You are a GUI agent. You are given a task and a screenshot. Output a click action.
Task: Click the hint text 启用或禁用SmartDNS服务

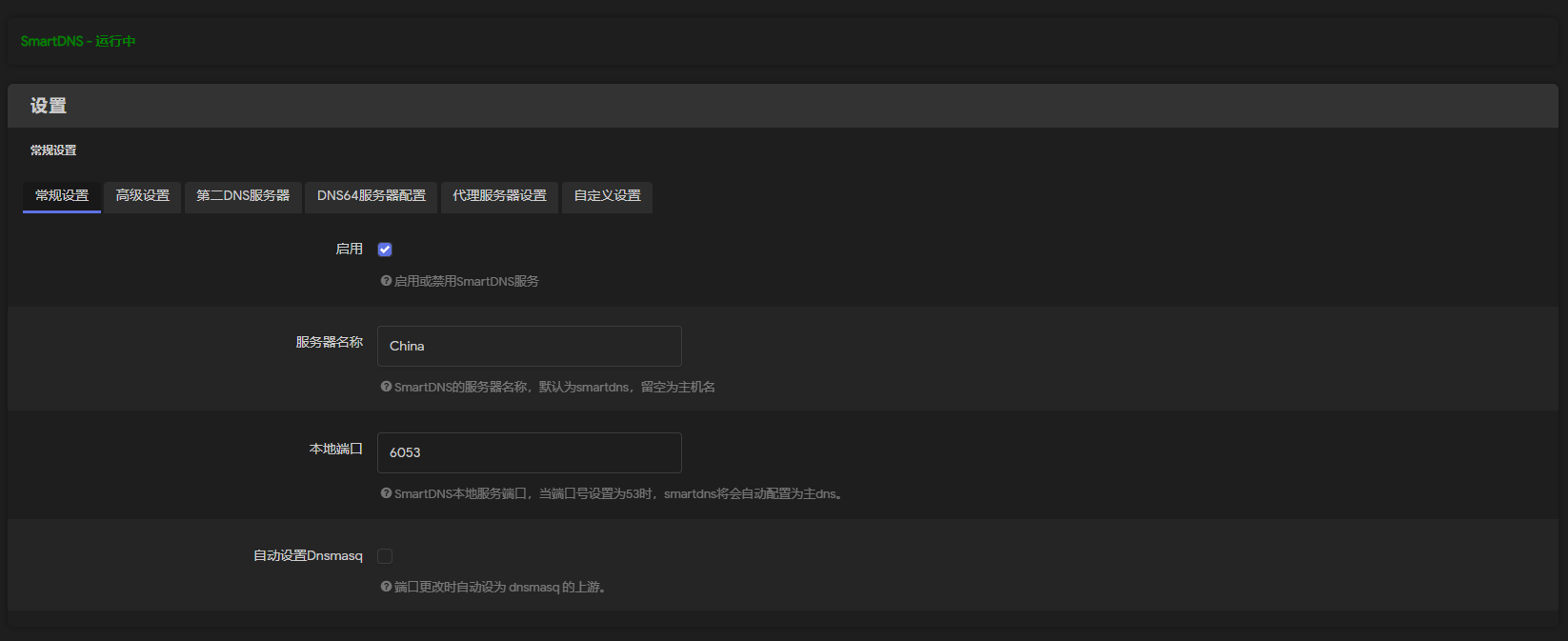tap(467, 281)
